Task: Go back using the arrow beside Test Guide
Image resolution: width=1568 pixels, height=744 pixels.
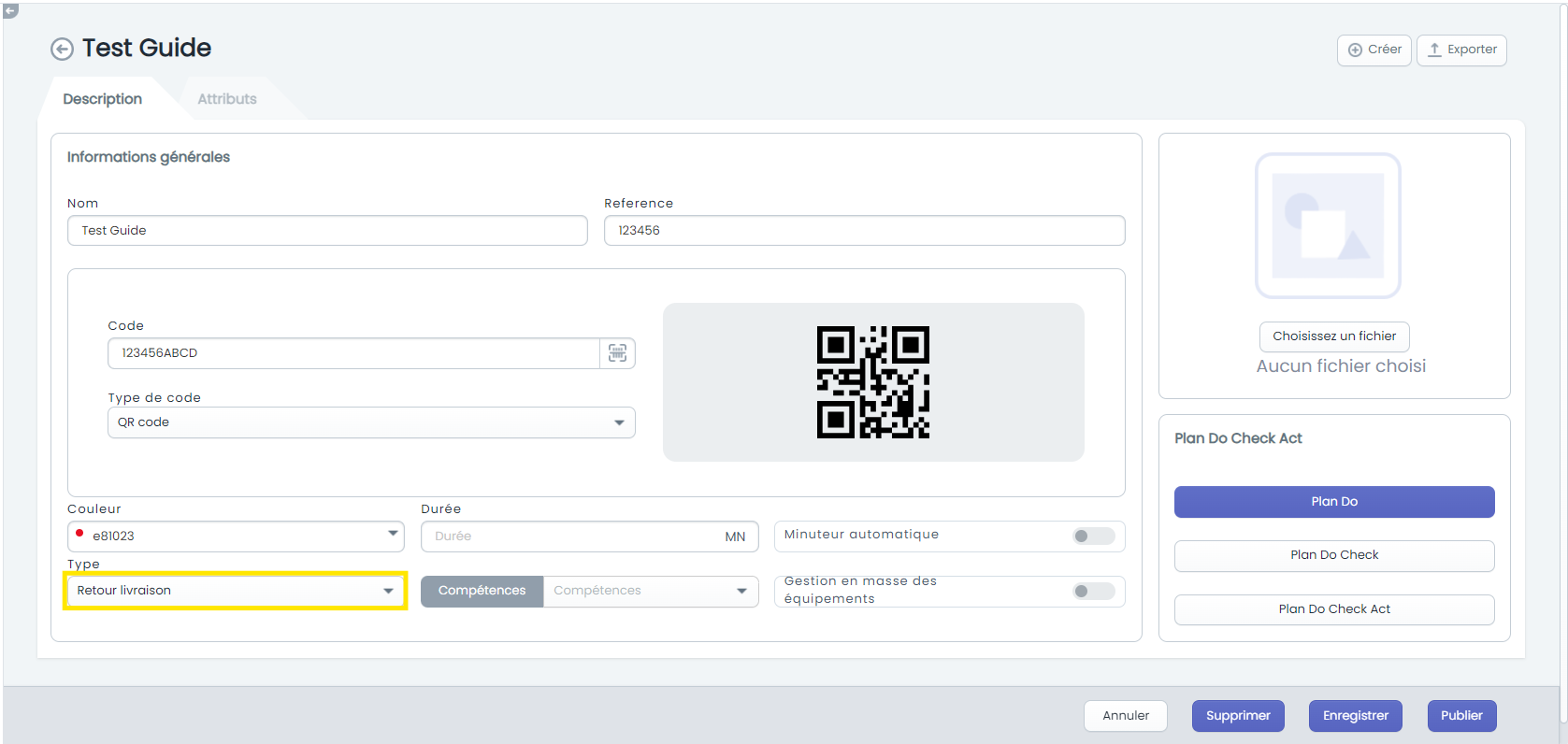Action: [x=62, y=49]
